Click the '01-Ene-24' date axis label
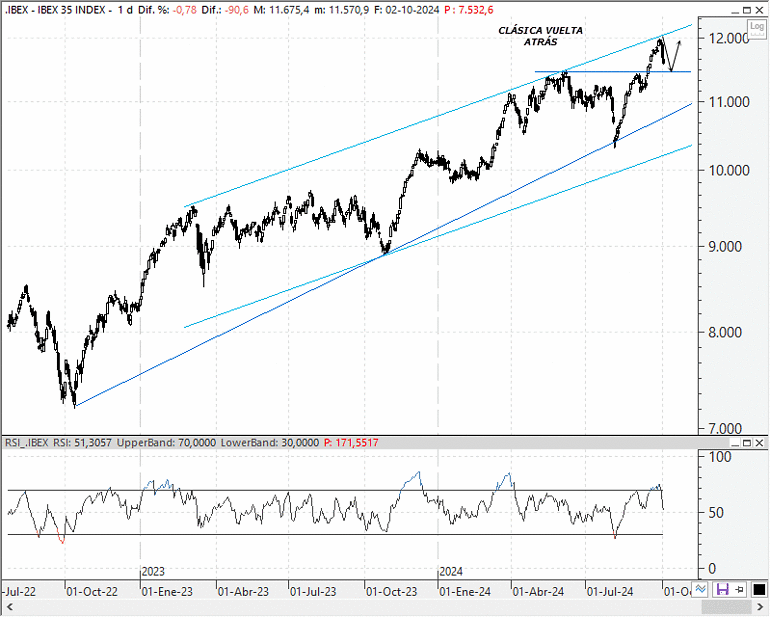 (x=465, y=591)
